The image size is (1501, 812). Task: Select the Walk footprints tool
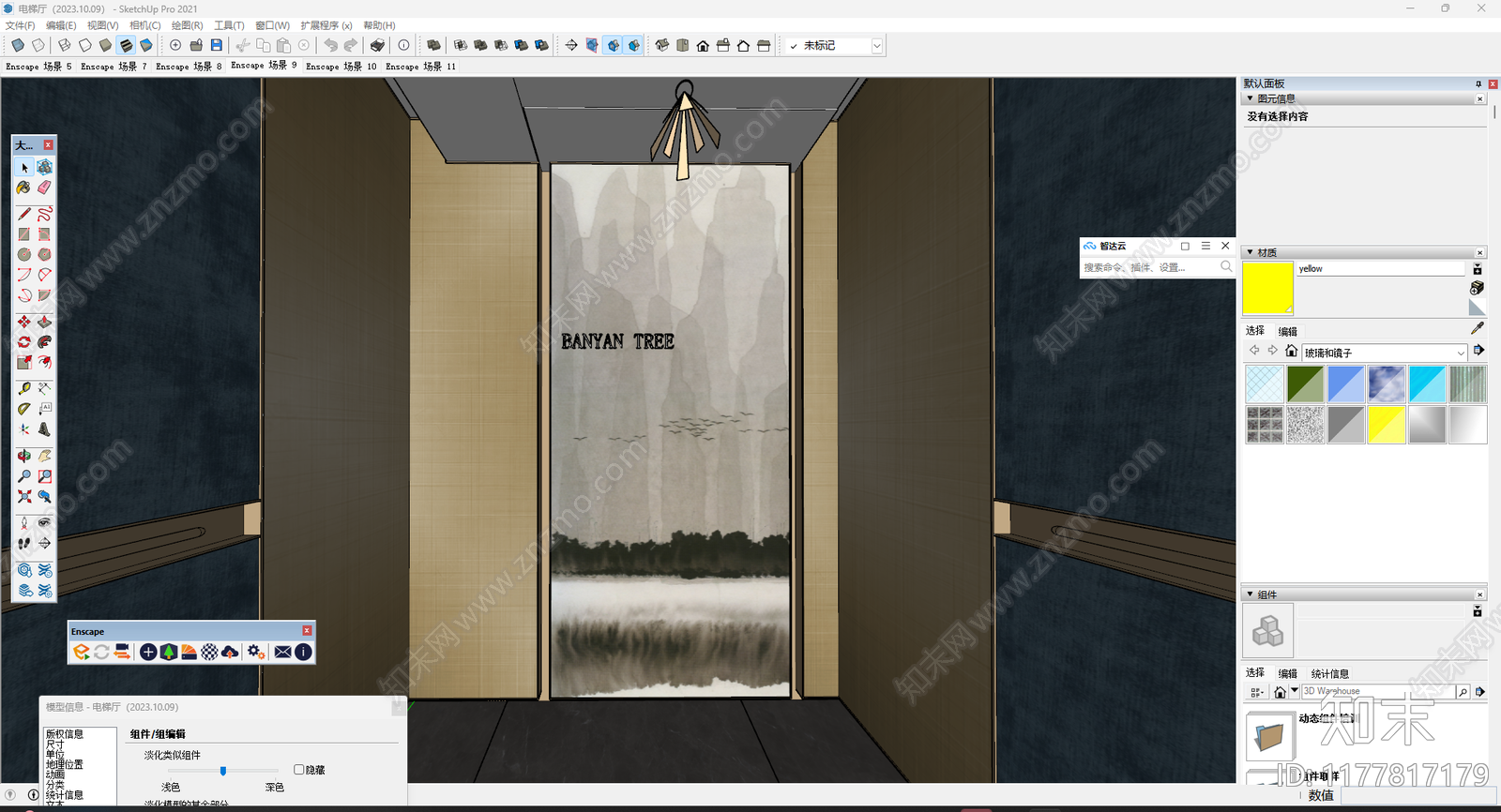[x=24, y=543]
